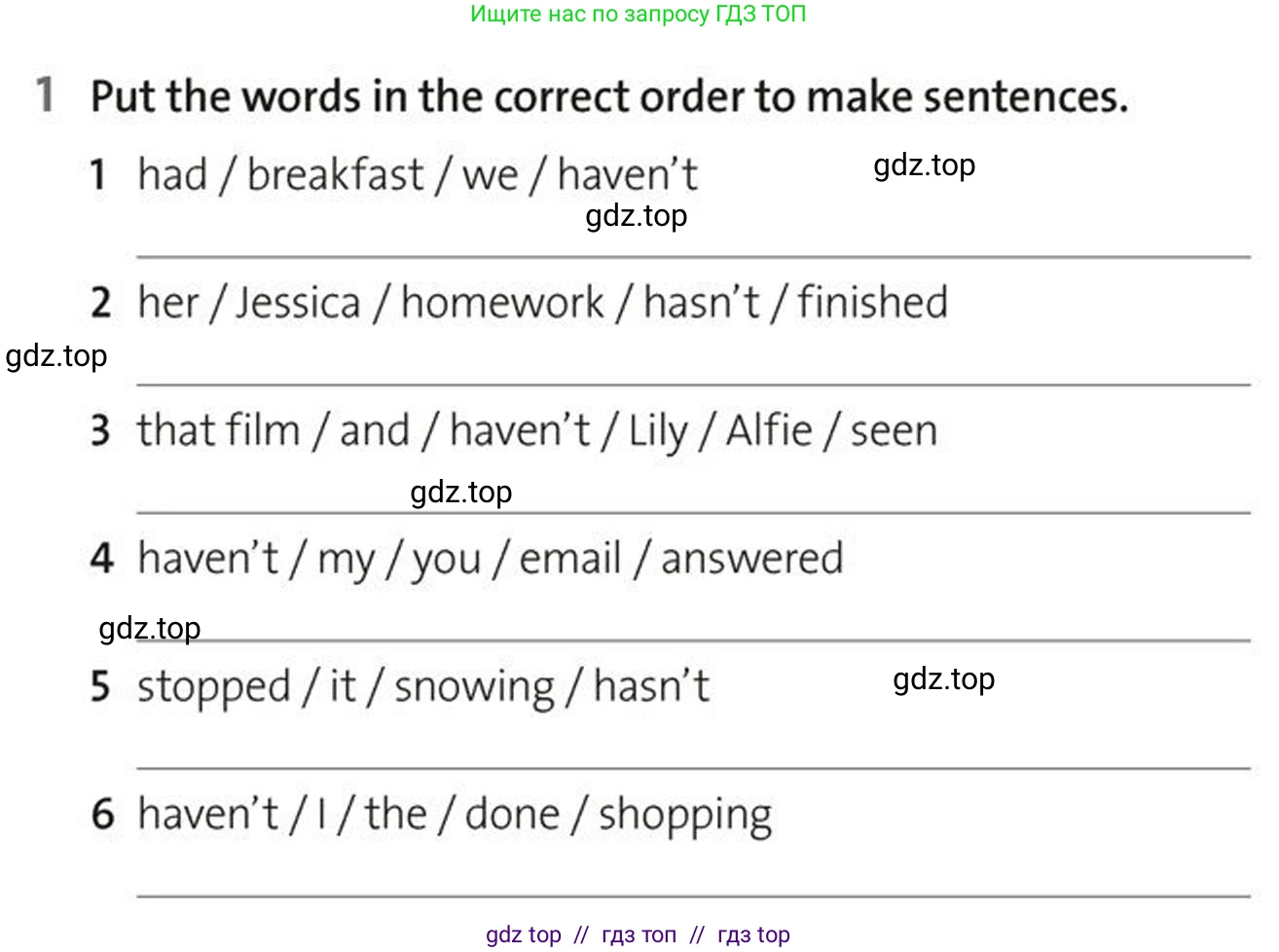Click the word 'Jessica' in sentence 2

298,303
